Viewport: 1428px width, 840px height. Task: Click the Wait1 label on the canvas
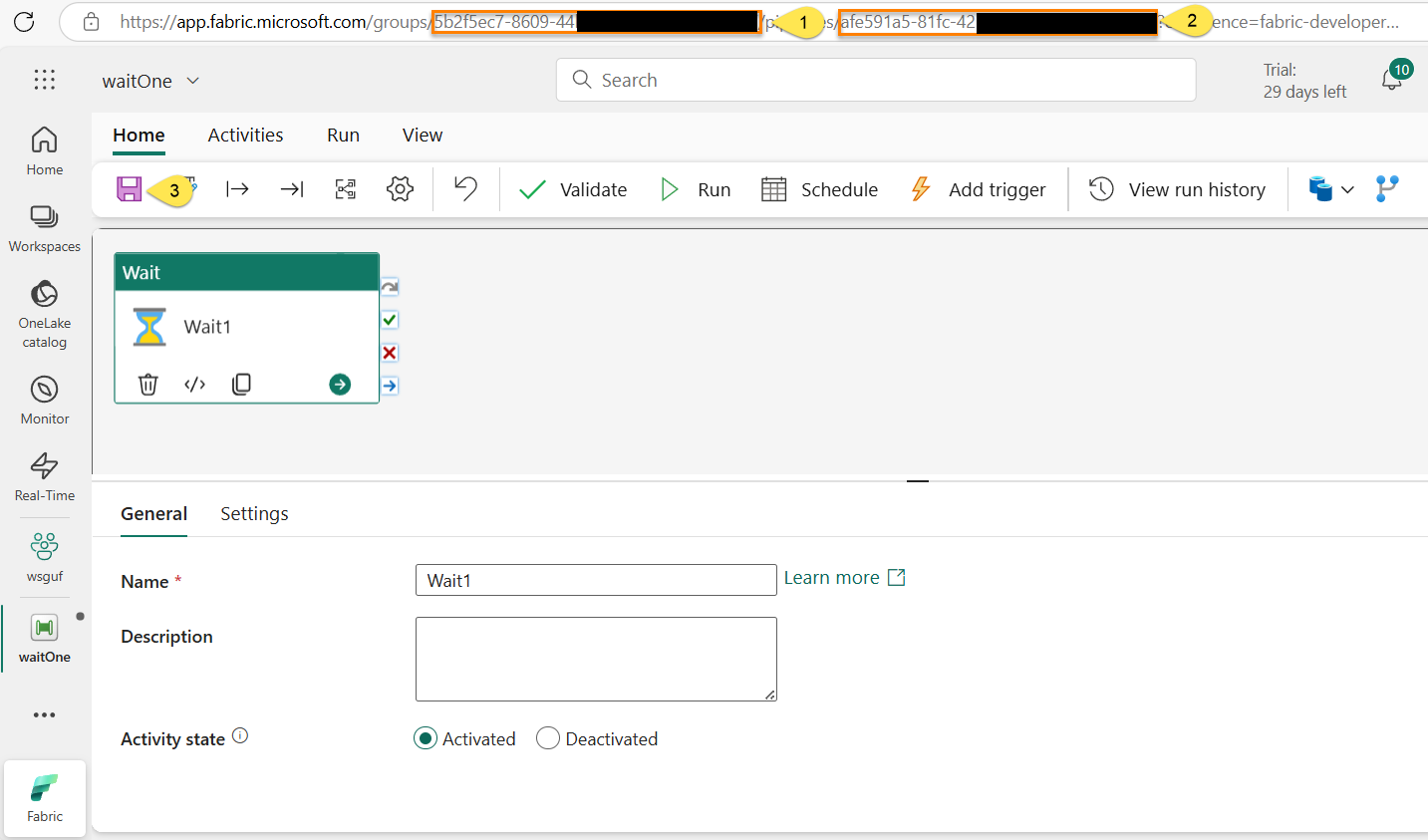point(207,327)
